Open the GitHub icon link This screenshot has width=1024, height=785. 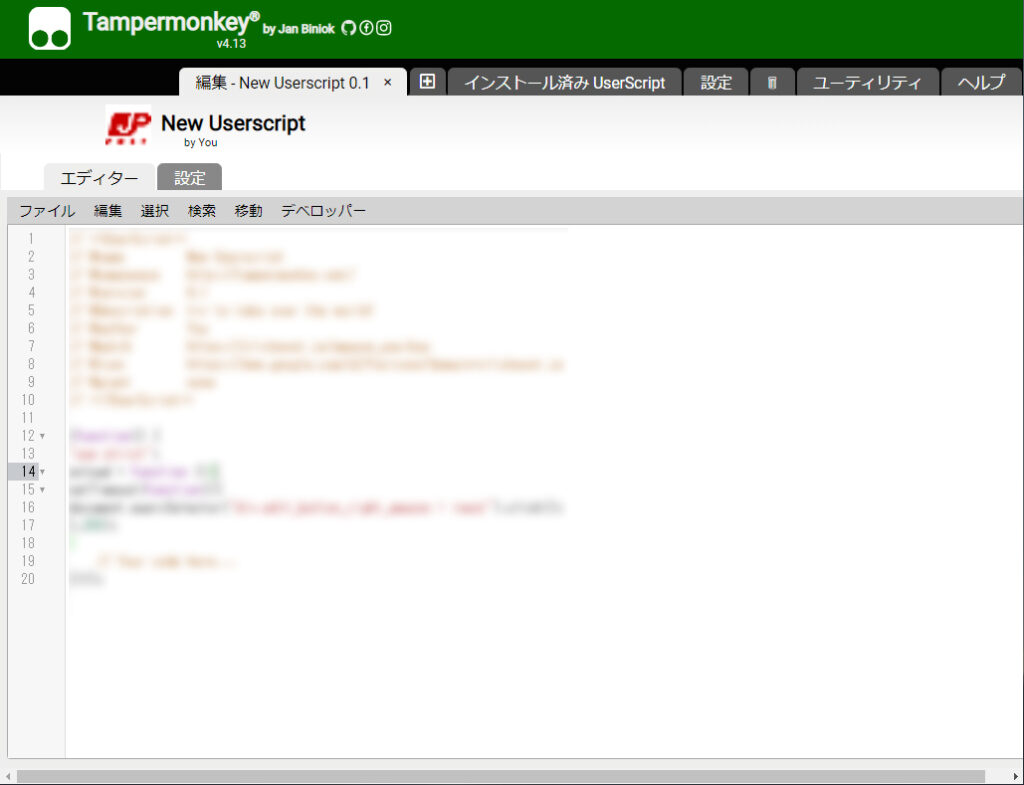point(349,27)
